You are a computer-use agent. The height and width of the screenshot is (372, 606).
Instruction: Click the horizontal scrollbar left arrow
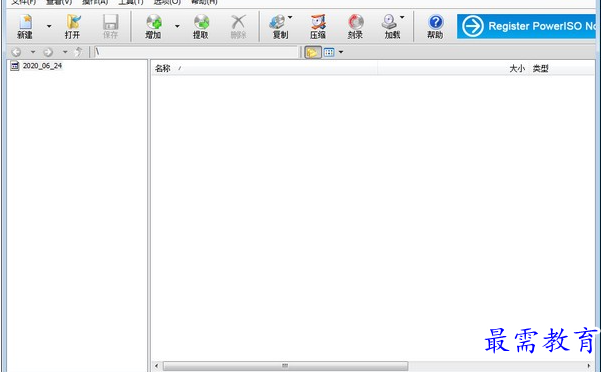click(156, 365)
